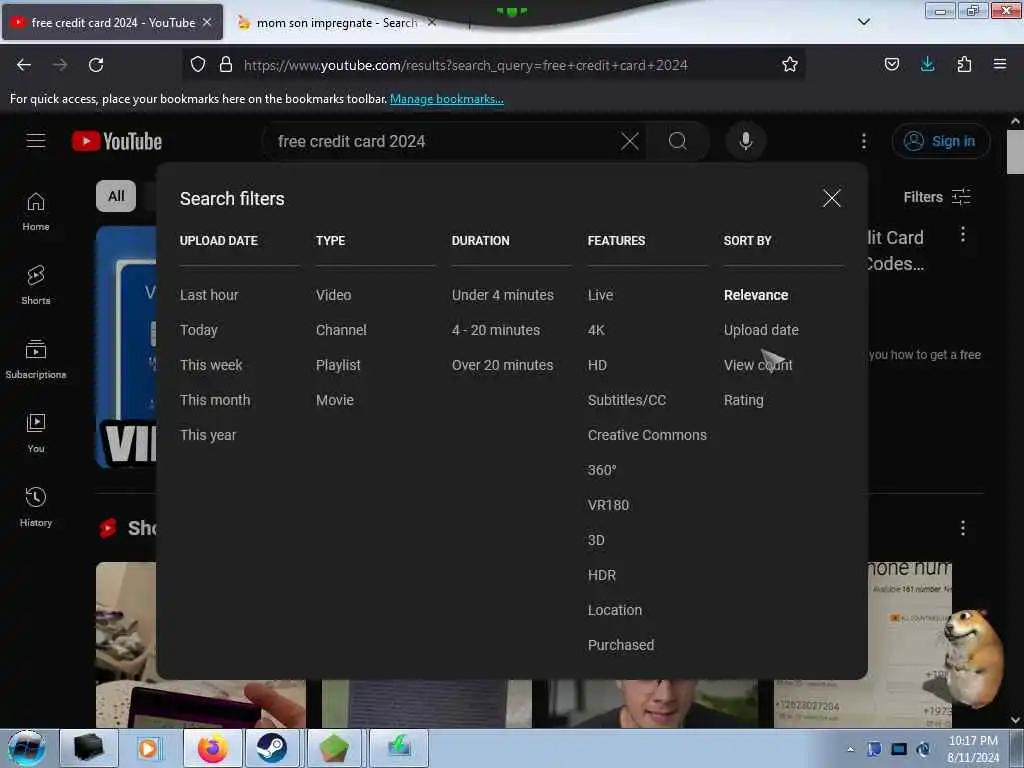Filter uploads by This week
Screen dimensions: 1024x768
tap(211, 365)
